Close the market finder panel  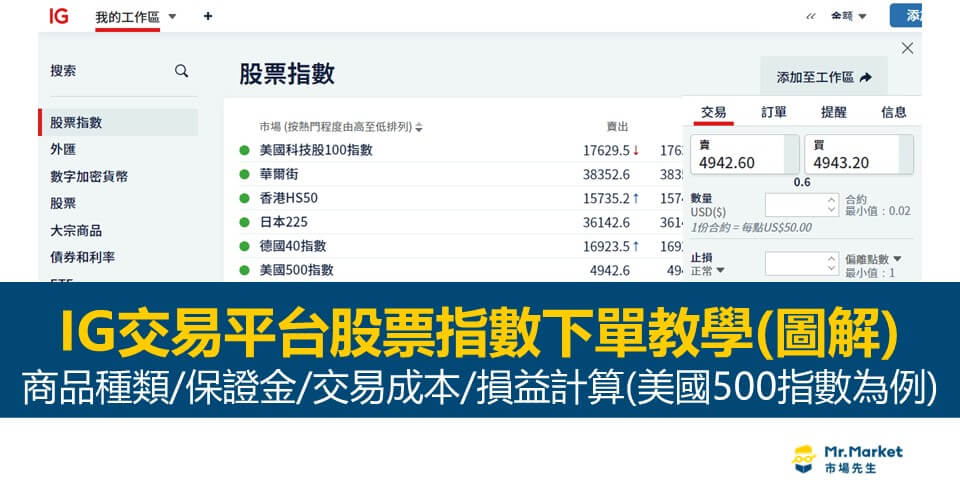[907, 48]
